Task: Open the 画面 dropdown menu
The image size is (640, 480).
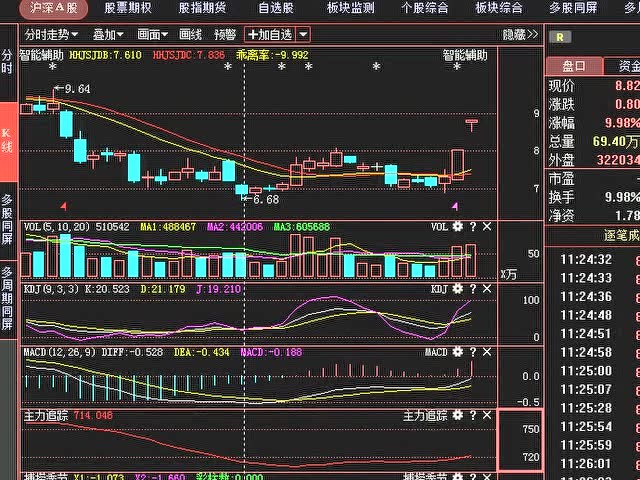Action: (x=152, y=35)
